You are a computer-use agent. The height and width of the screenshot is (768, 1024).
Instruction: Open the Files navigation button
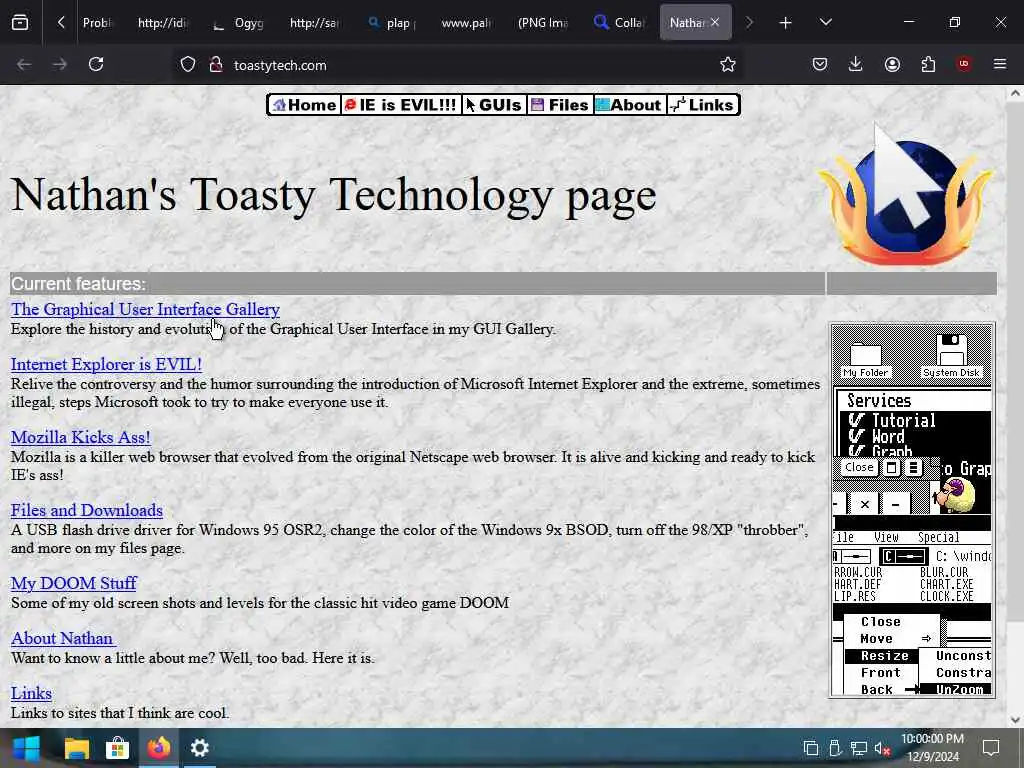tap(560, 105)
